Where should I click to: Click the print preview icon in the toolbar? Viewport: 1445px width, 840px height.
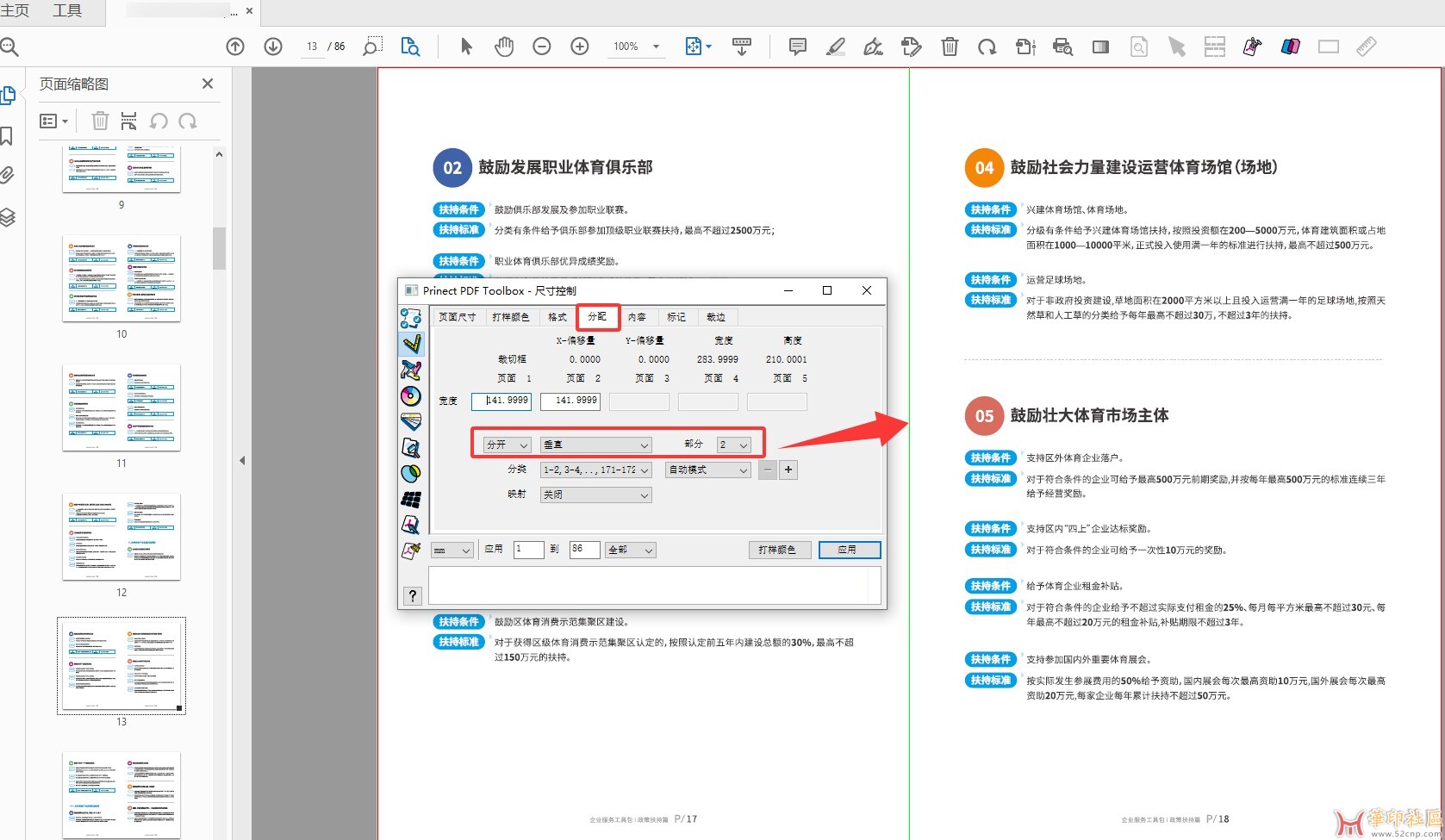[1062, 47]
